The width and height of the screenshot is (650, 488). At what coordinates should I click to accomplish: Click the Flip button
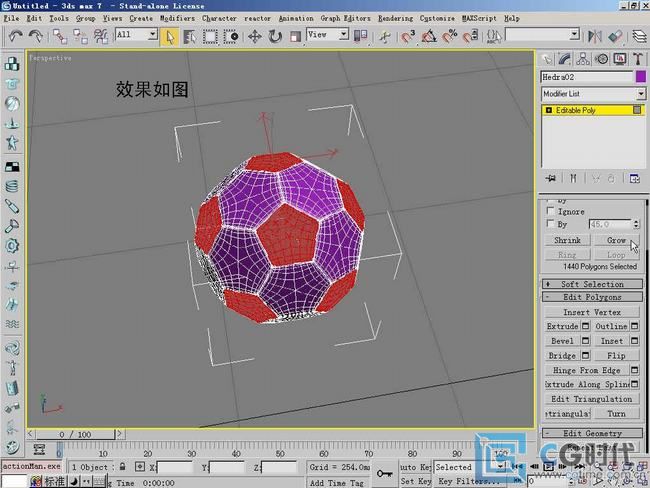[x=616, y=356]
